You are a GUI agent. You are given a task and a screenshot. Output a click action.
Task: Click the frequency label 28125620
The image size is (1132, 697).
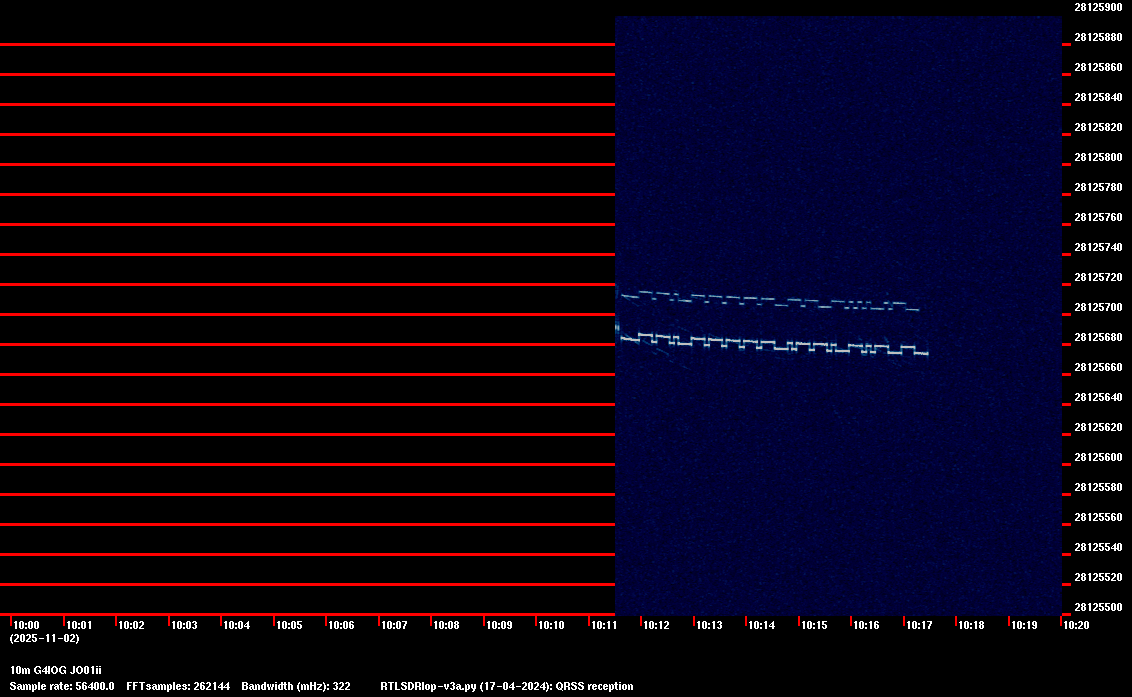1099,427
